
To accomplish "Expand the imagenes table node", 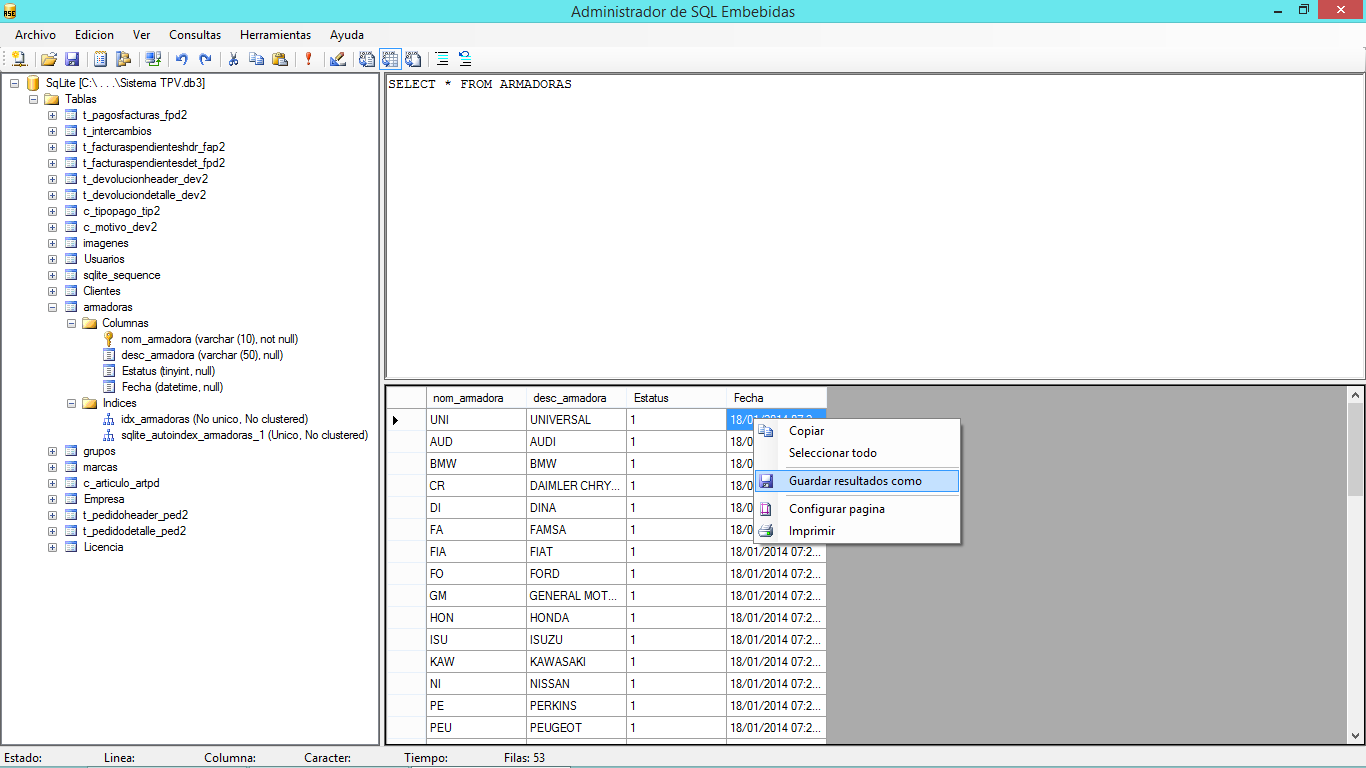I will [52, 243].
